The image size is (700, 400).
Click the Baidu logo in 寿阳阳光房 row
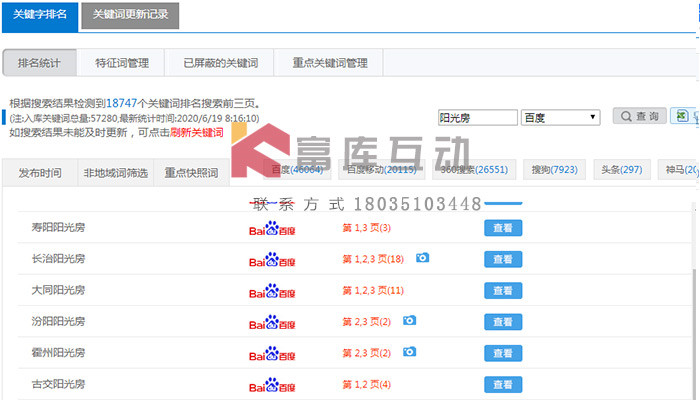click(272, 228)
